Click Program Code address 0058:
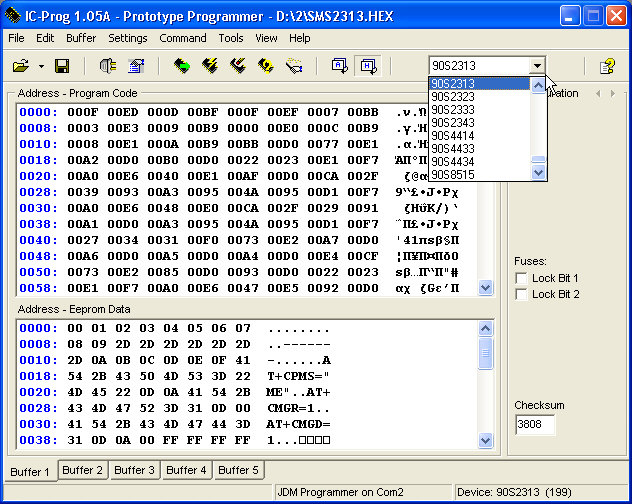 click(39, 288)
